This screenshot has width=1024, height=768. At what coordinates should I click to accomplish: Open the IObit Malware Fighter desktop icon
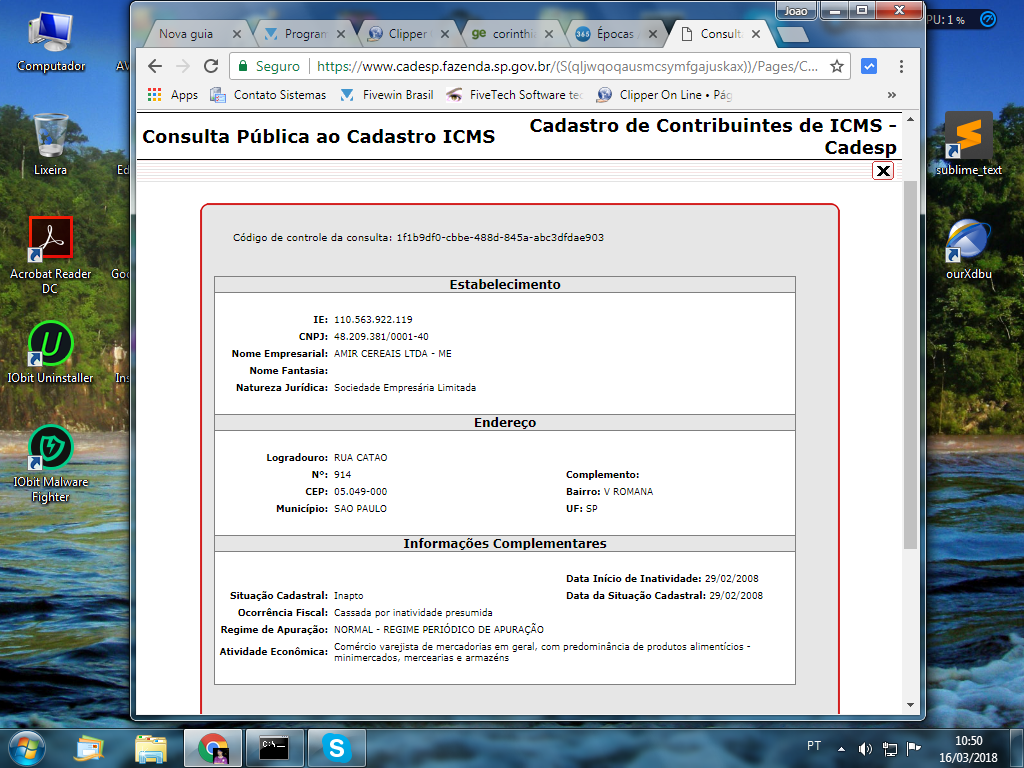point(50,464)
